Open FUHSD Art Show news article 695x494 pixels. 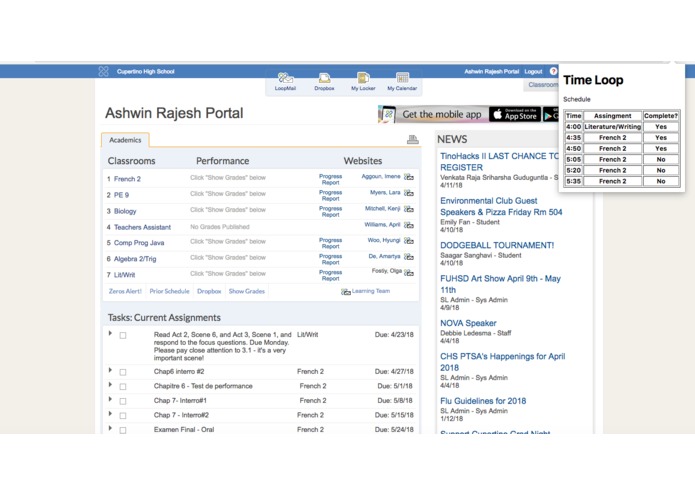500,284
